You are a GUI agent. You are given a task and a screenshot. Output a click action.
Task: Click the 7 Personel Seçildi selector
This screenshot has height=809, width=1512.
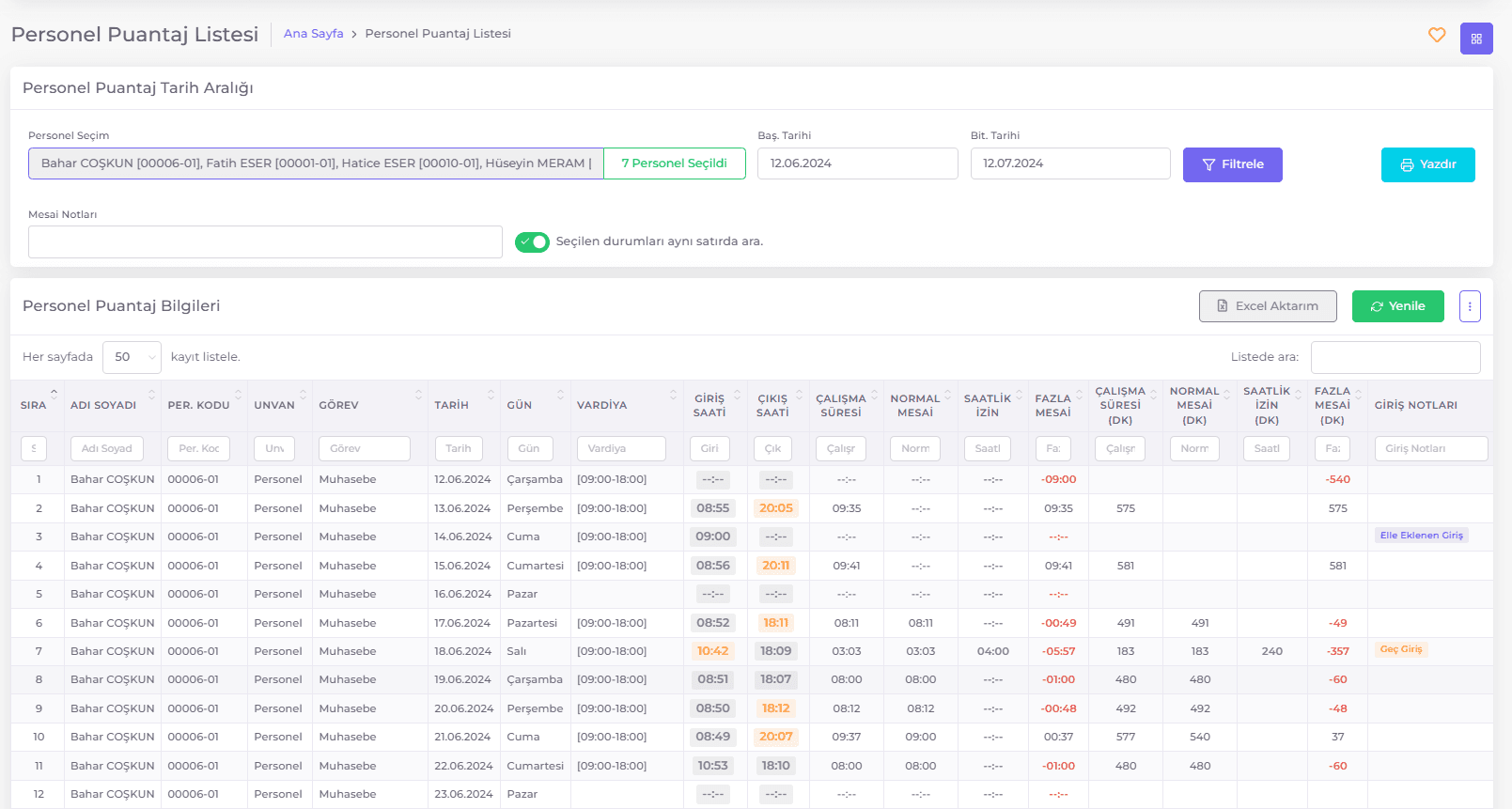coord(675,163)
